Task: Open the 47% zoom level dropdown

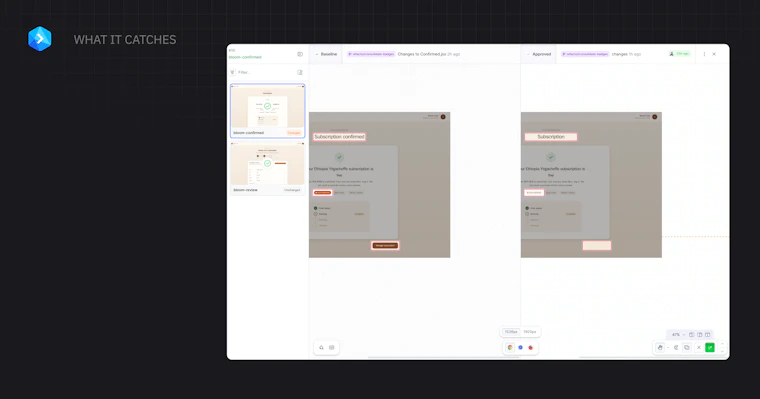Action: coord(678,335)
